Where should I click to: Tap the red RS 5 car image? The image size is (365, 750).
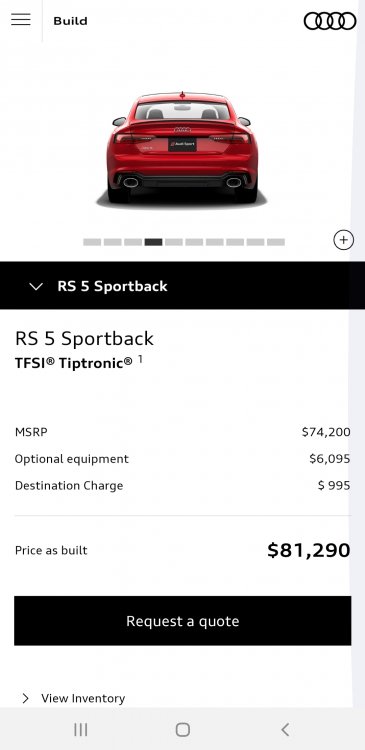[x=182, y=148]
